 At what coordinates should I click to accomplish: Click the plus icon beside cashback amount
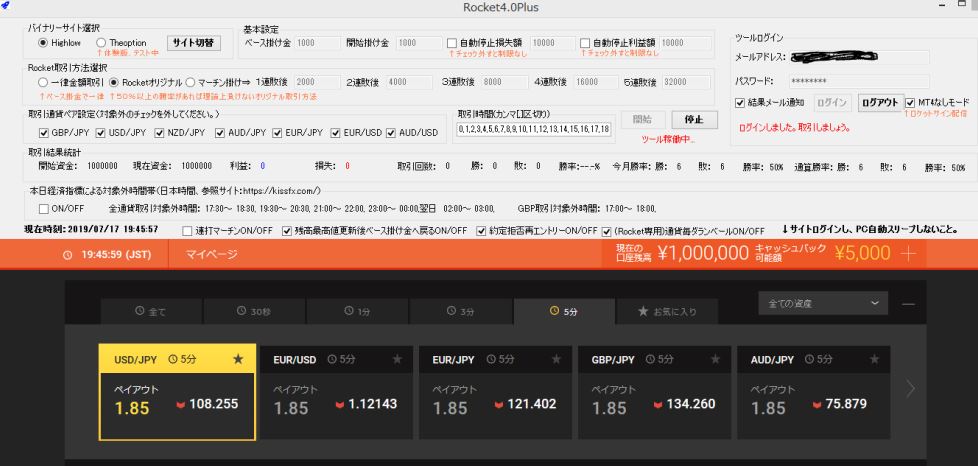tap(908, 253)
